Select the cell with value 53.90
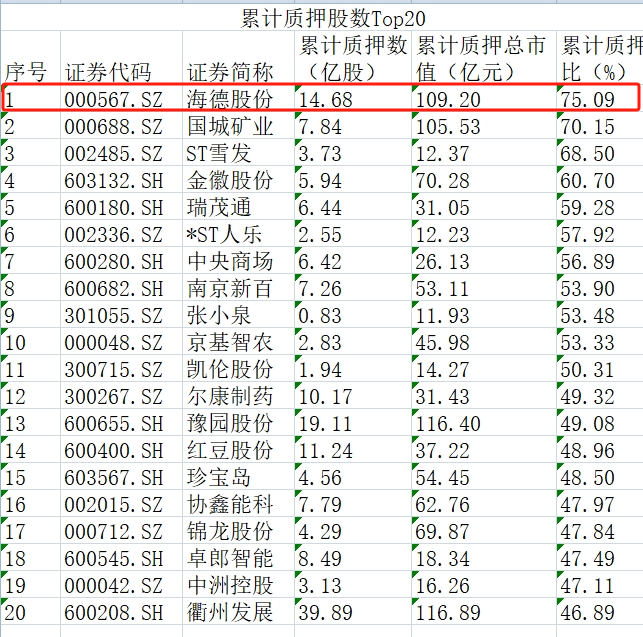This screenshot has width=643, height=637. point(600,288)
